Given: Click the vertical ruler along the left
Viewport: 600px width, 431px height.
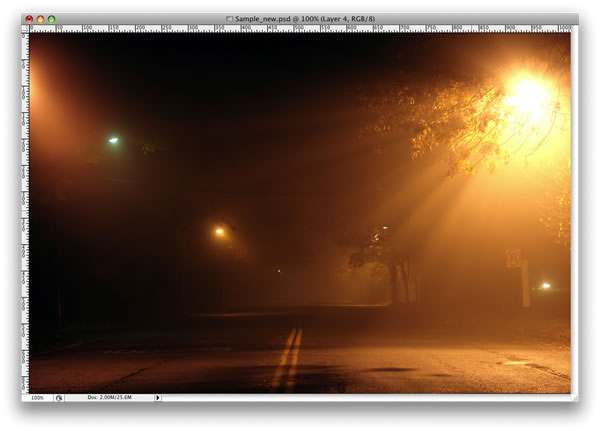Looking at the screenshot, I should point(25,213).
